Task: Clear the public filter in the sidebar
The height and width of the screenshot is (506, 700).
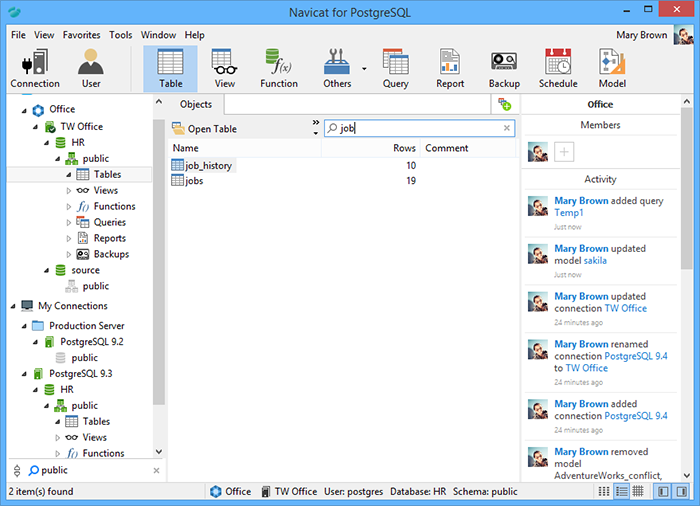Action: pyautogui.click(x=156, y=470)
